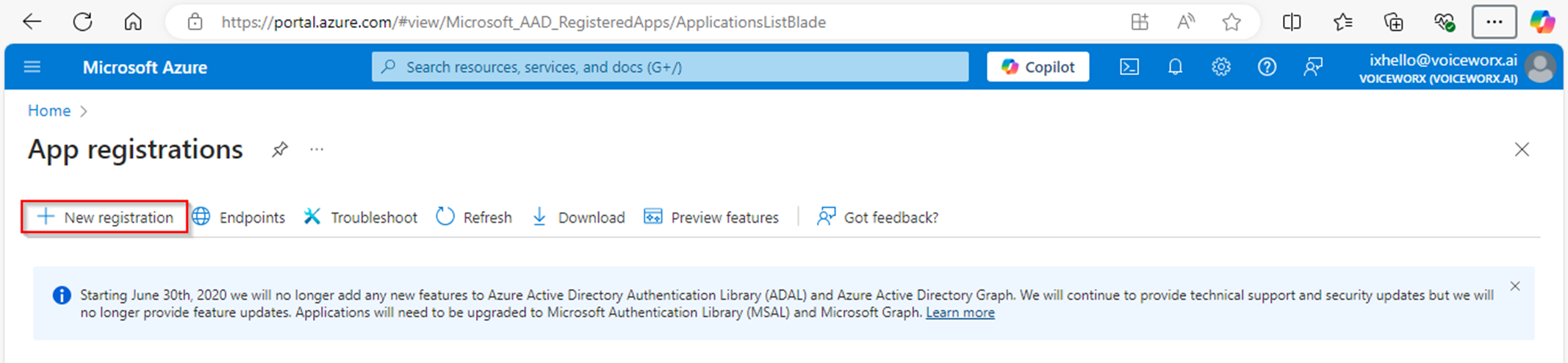
Task: Open the Azure portal hamburger menu
Action: tap(32, 67)
